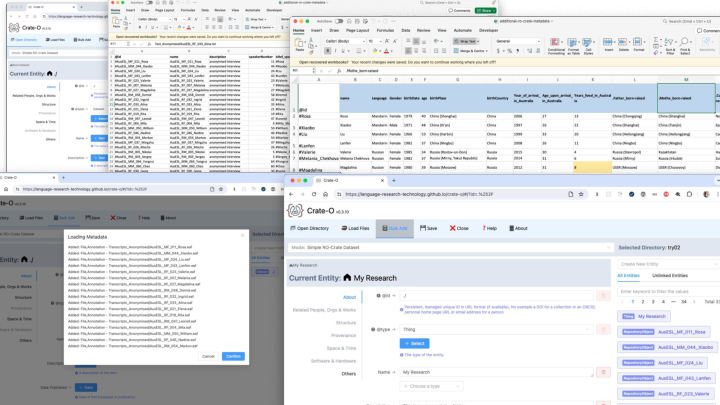Open entity AusESL_MF_011_Rosa
The image size is (720, 405).
[664, 332]
